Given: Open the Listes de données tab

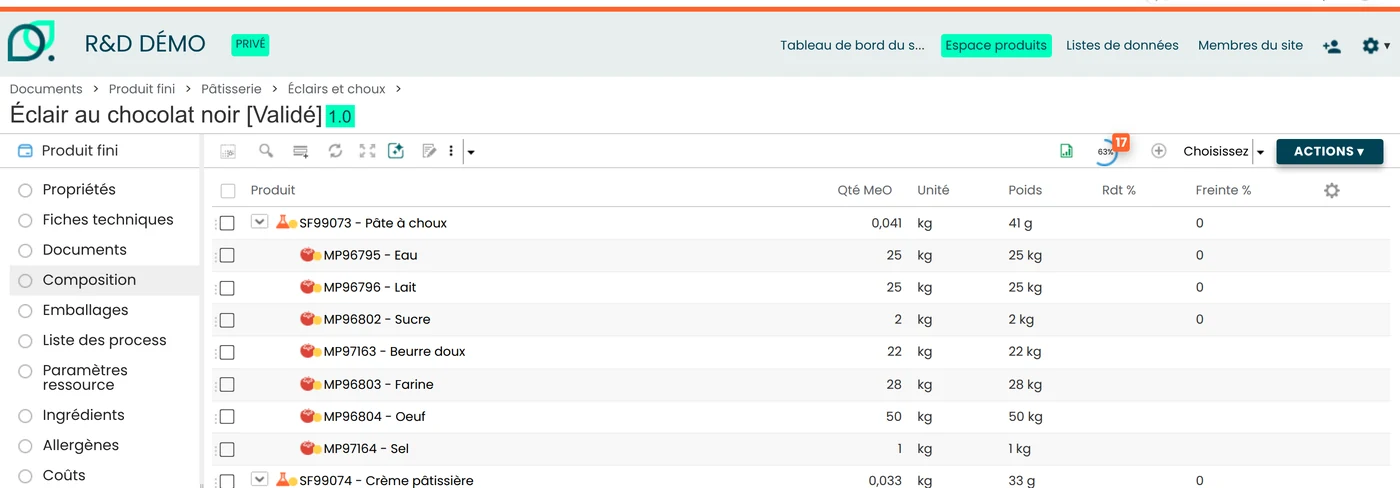Looking at the screenshot, I should point(1122,45).
